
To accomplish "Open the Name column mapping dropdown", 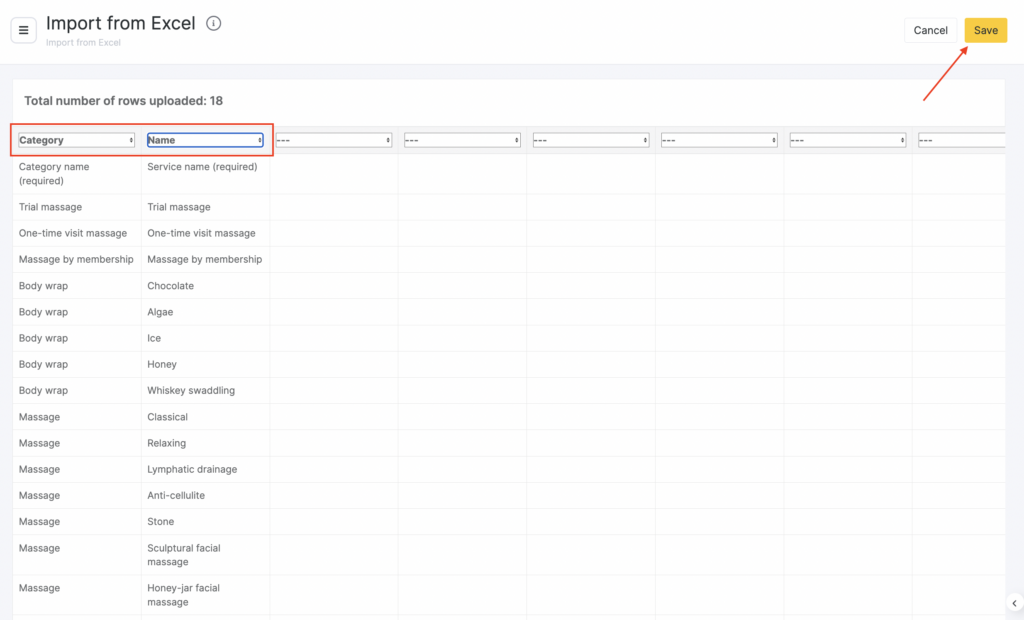I will coord(205,140).
